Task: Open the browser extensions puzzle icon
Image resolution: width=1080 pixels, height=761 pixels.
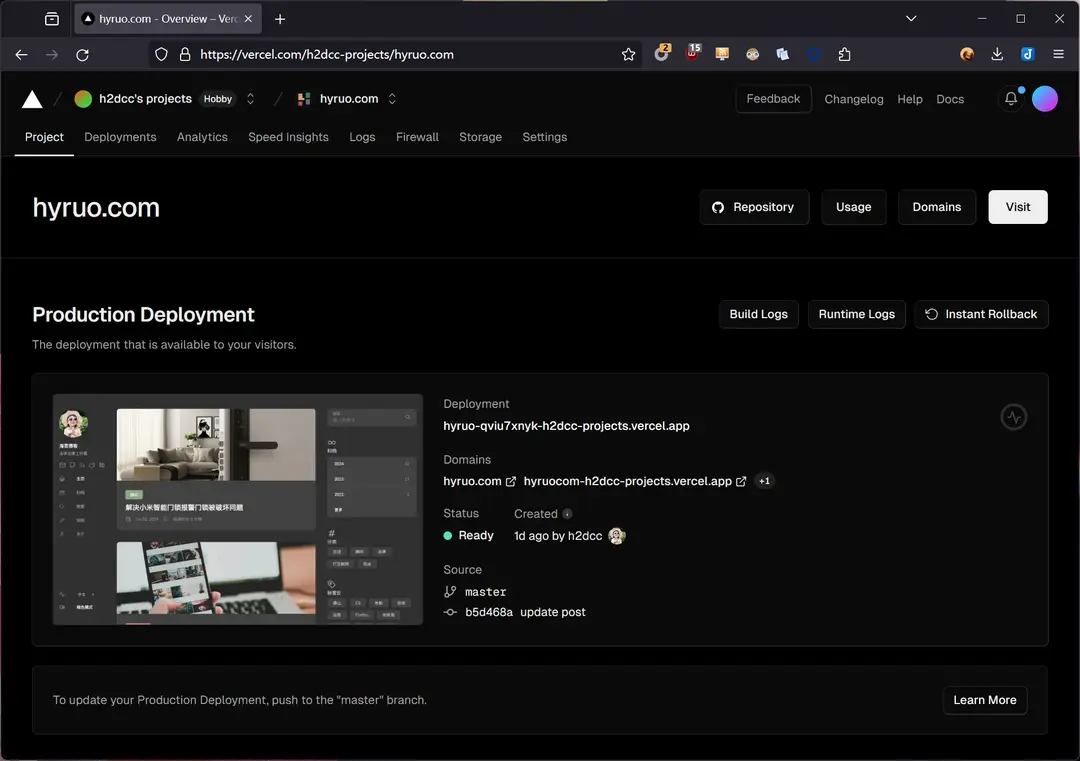Action: point(845,55)
